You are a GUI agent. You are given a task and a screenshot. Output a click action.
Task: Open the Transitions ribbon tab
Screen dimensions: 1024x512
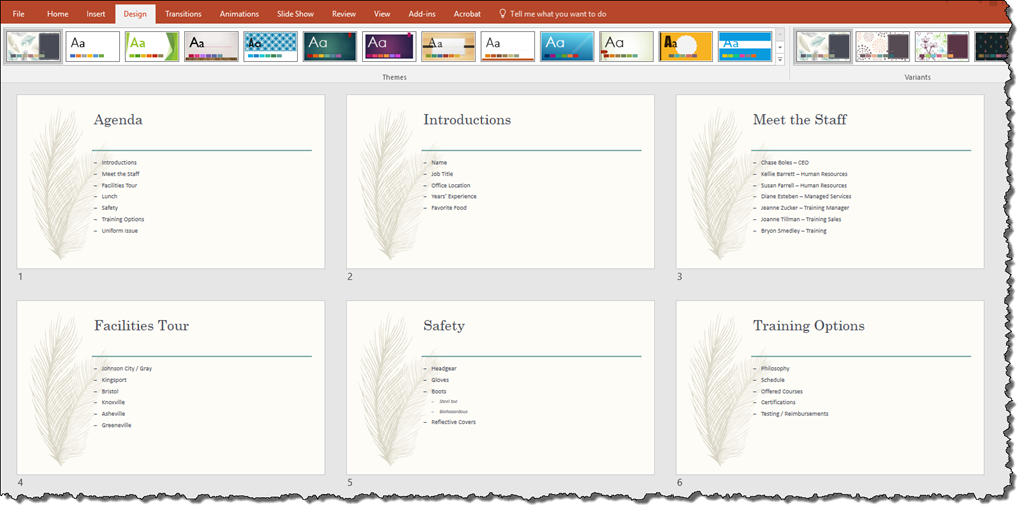(x=183, y=14)
